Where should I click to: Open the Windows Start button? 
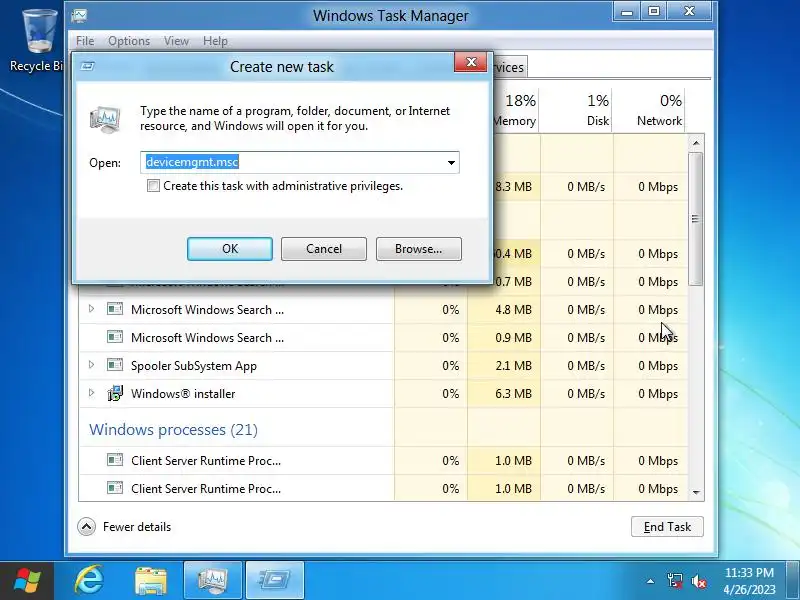(x=27, y=581)
